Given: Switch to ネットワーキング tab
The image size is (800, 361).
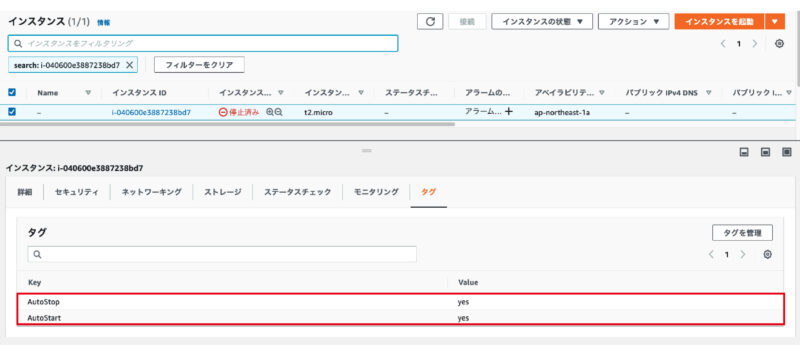Looking at the screenshot, I should (x=152, y=192).
